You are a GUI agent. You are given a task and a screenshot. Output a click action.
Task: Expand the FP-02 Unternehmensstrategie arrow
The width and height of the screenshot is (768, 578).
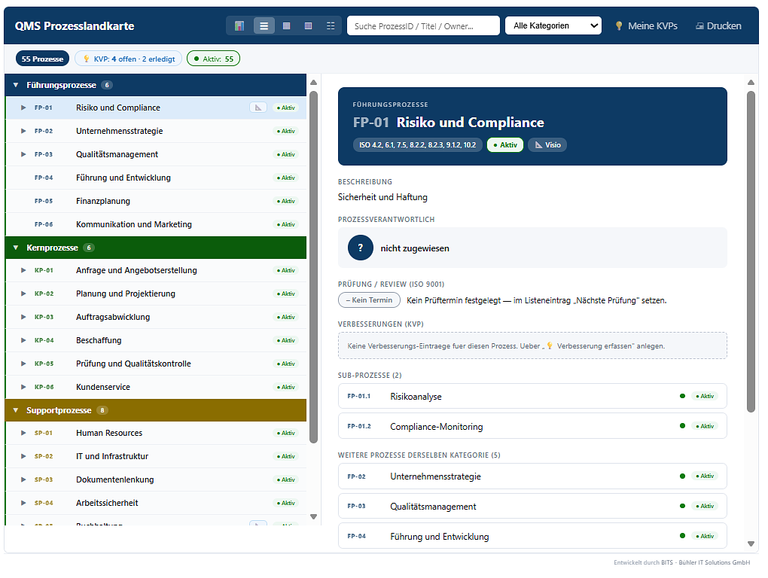tap(23, 131)
